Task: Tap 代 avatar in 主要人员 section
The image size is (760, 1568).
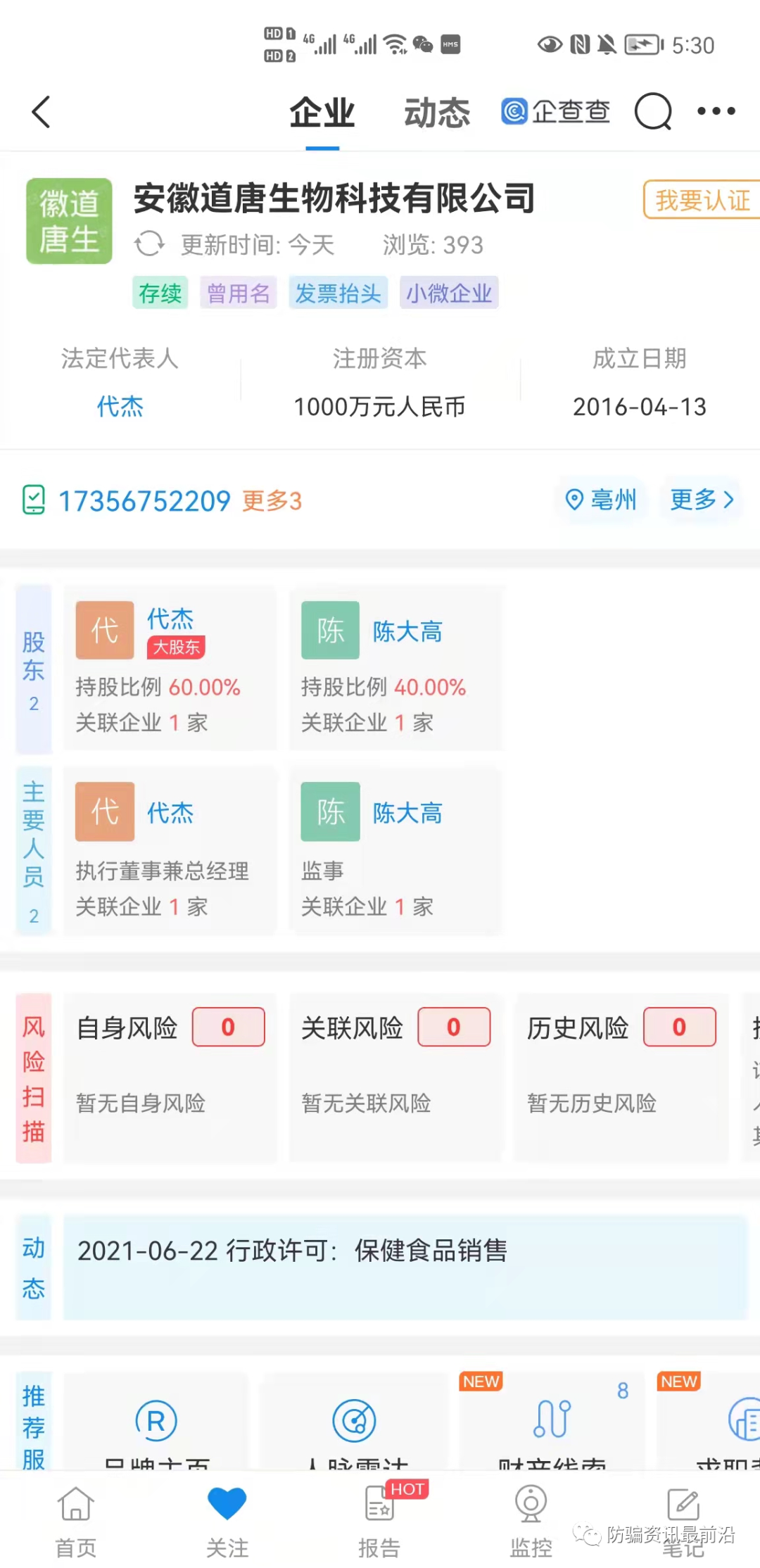Action: 105,811
